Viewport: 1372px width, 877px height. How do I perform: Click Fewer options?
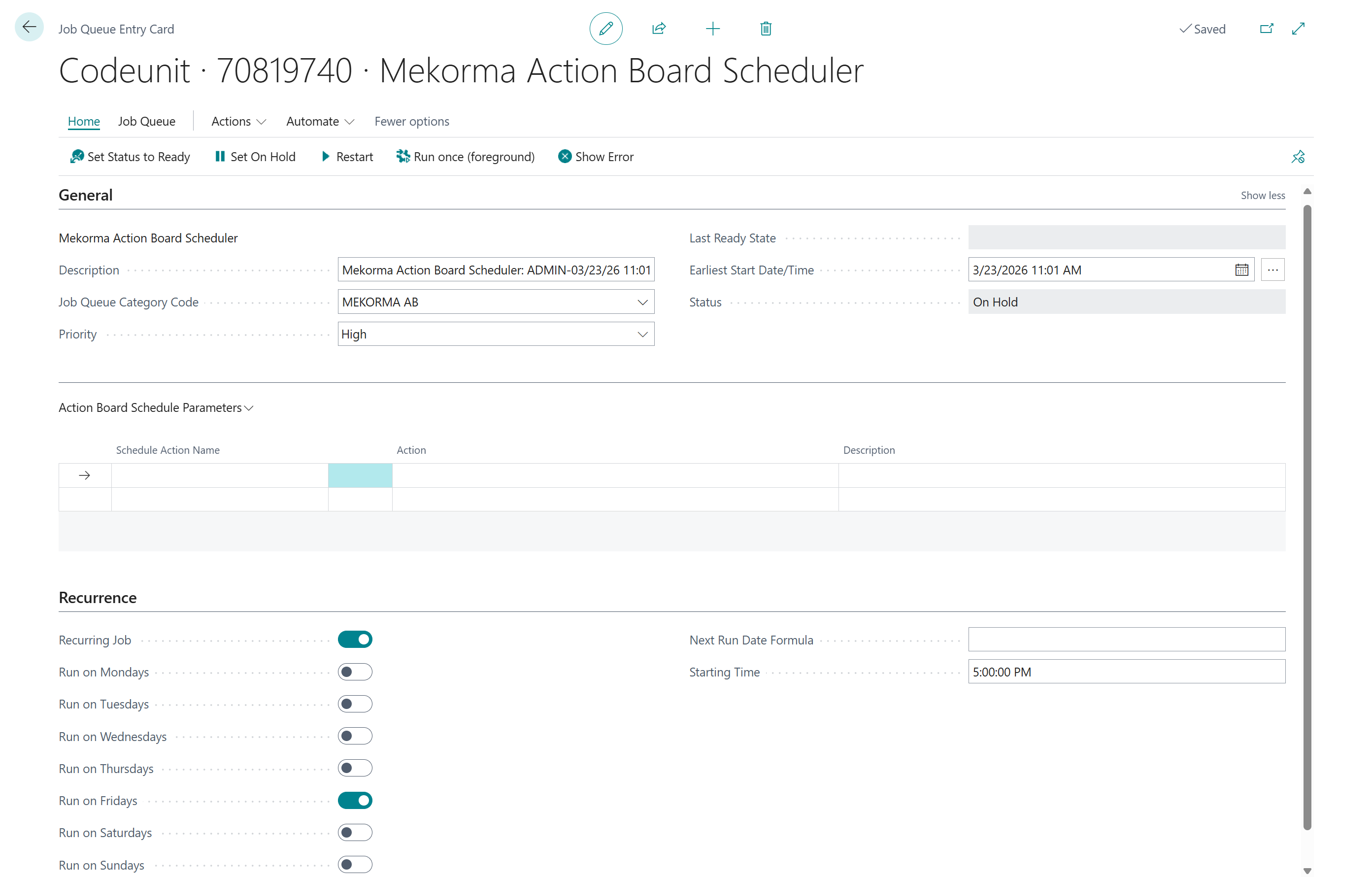click(x=411, y=121)
